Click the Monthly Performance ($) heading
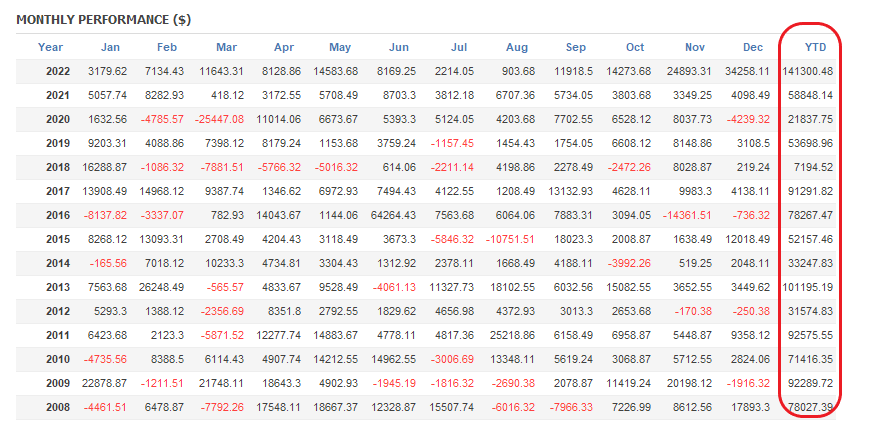Viewport: 881px width, 422px height. (x=104, y=19)
